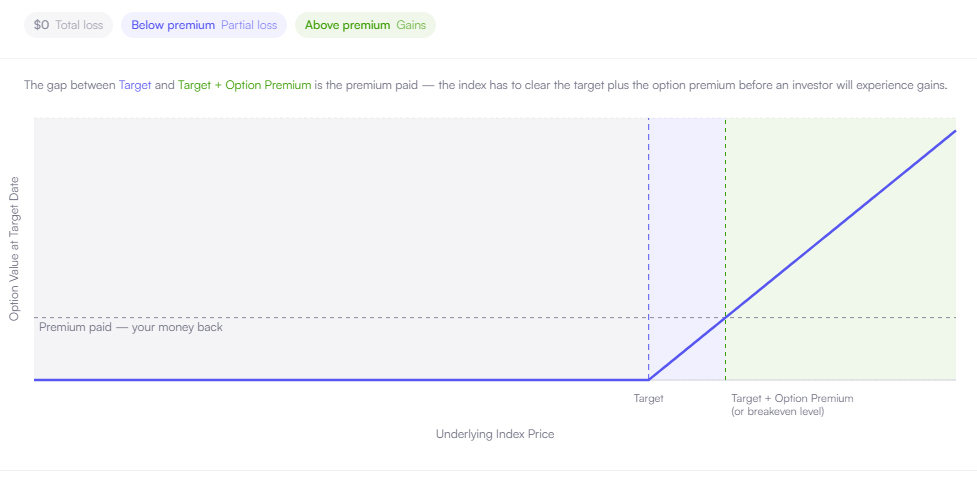The image size is (977, 486).
Task: Click the "Target" x-axis label
Action: (649, 399)
